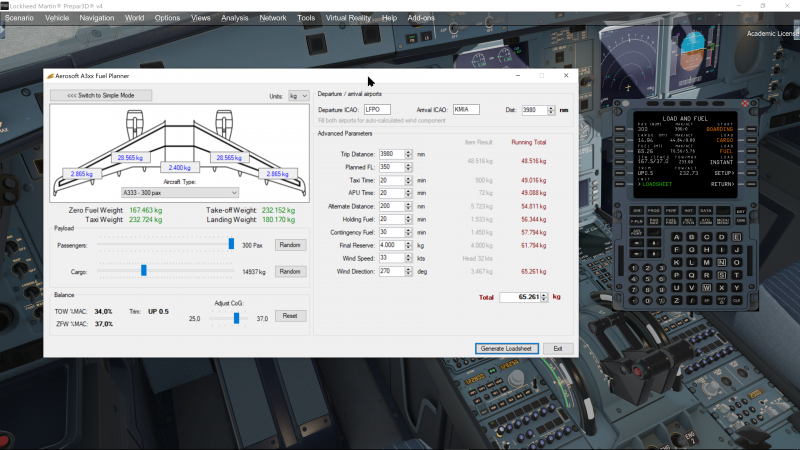The width and height of the screenshot is (800, 450).
Task: Click left line select key beside LOADSHEET
Action: tap(620, 184)
